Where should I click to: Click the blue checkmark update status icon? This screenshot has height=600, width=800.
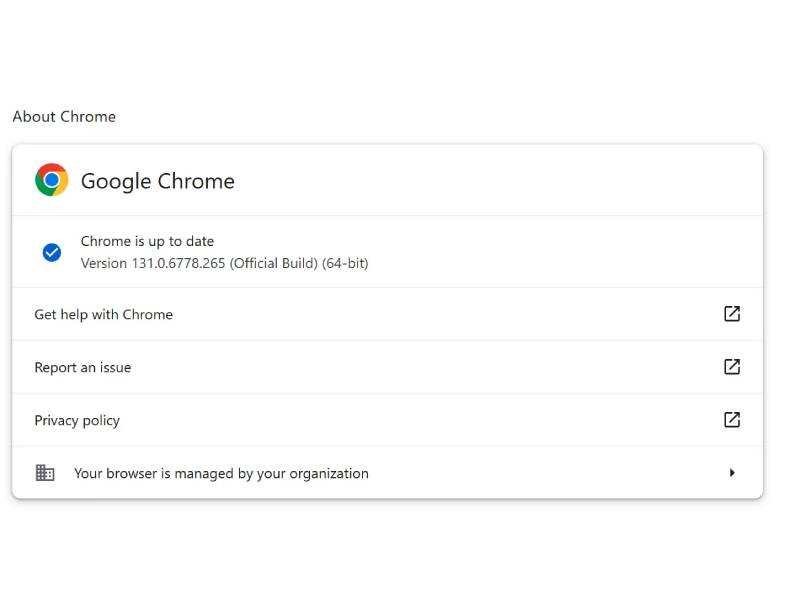(52, 253)
